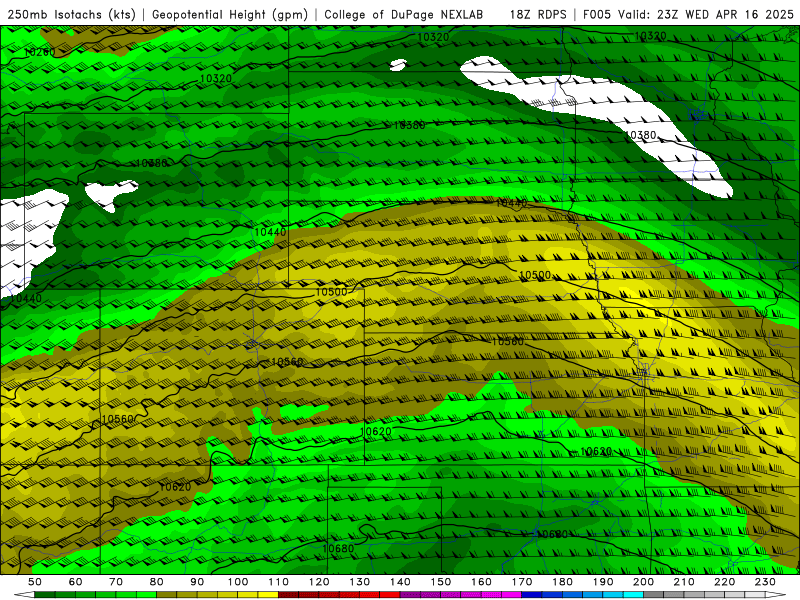
Task: Click the 190 value on the color scale
Action: tap(603, 582)
